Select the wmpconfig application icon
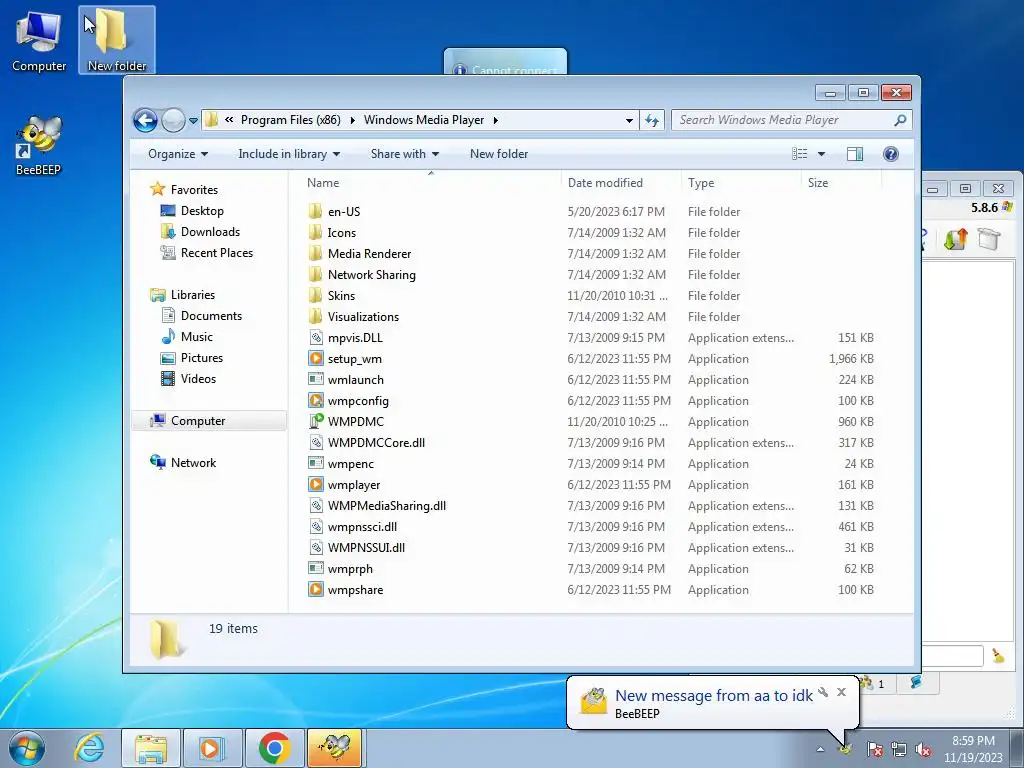Image resolution: width=1024 pixels, height=768 pixels. pyautogui.click(x=315, y=400)
